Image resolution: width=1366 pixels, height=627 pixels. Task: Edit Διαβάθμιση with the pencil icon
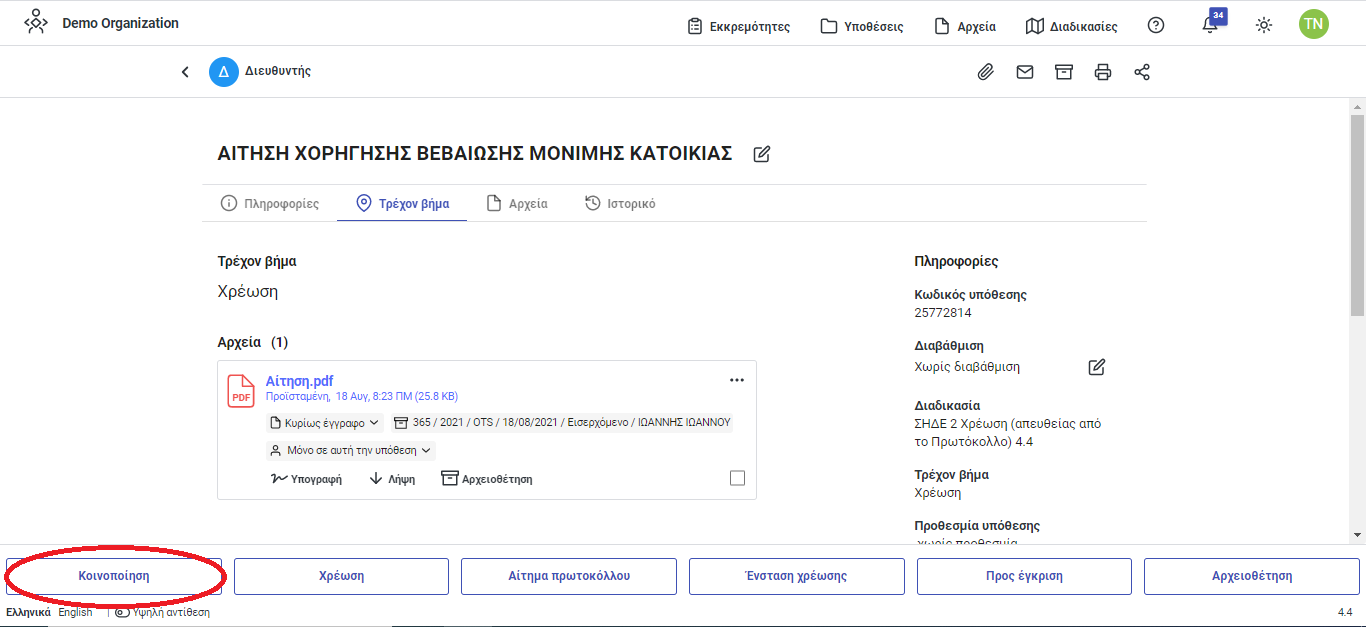pos(1097,367)
